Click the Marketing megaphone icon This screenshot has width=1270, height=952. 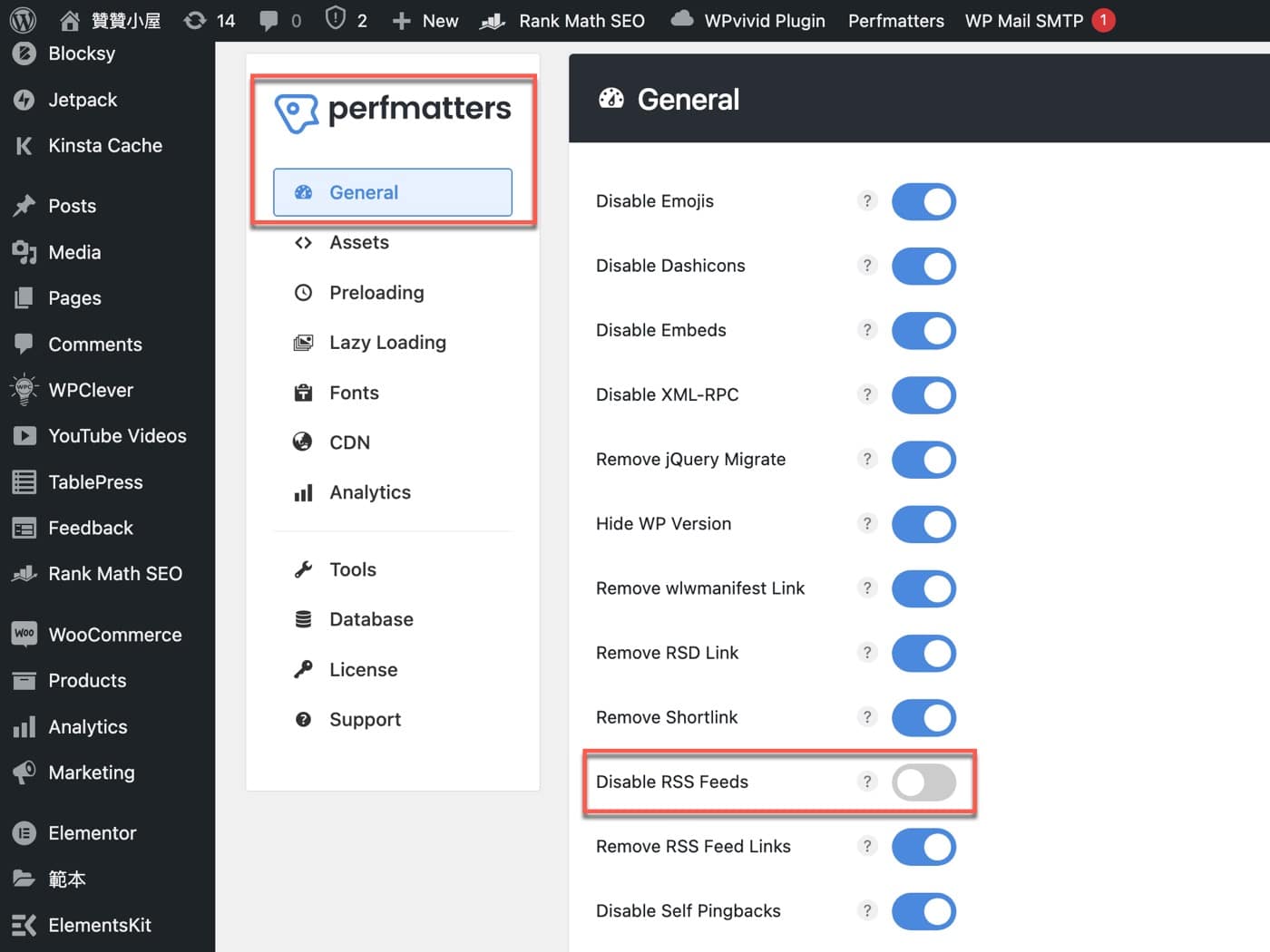(x=24, y=772)
